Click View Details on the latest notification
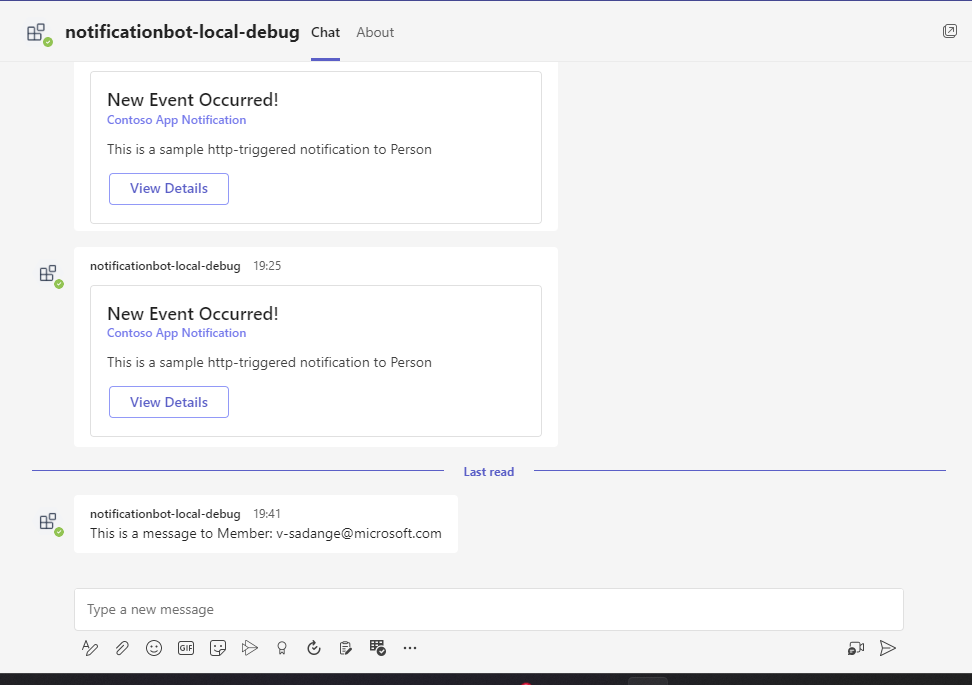This screenshot has width=972, height=685. pos(168,401)
